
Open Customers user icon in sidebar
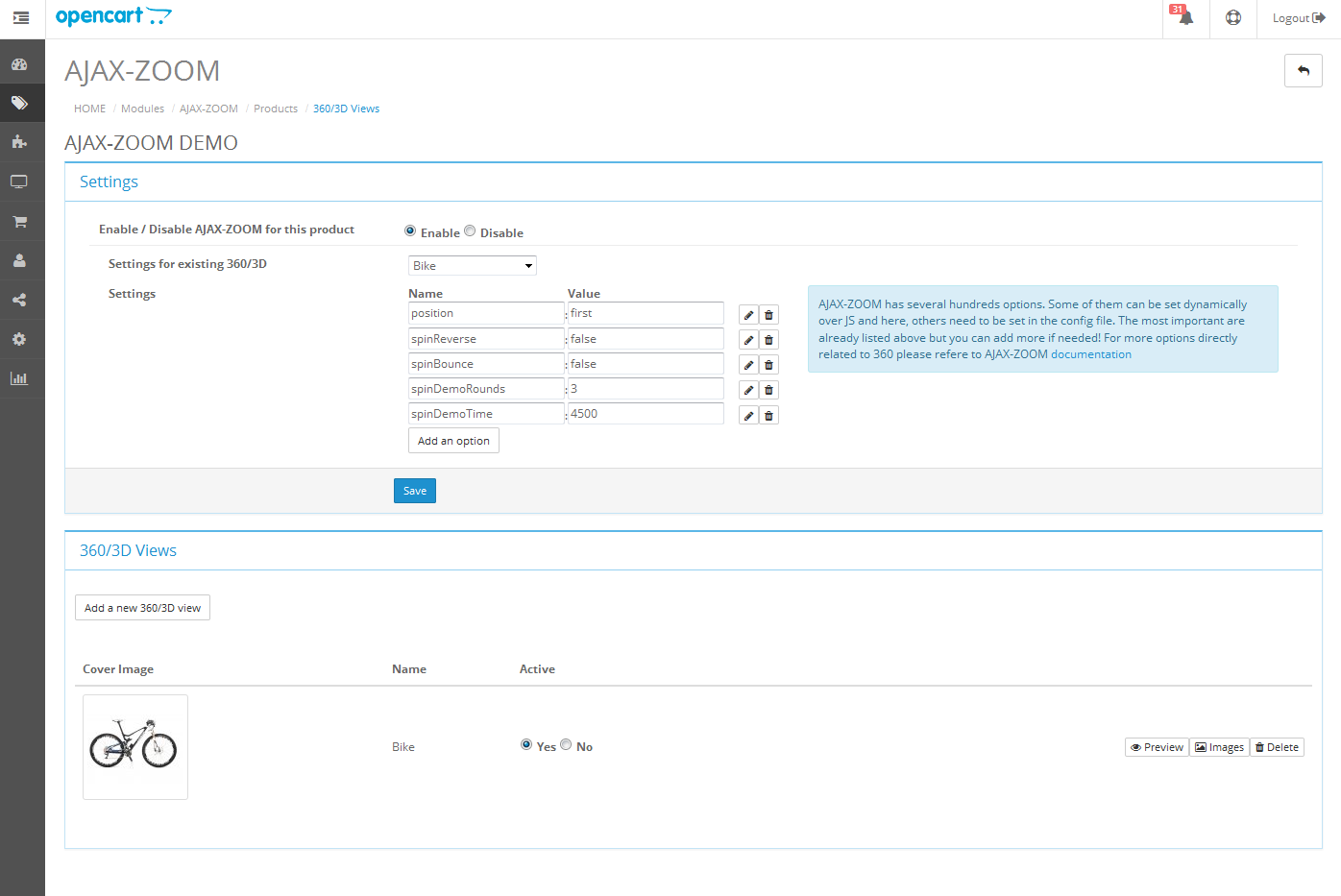click(19, 260)
